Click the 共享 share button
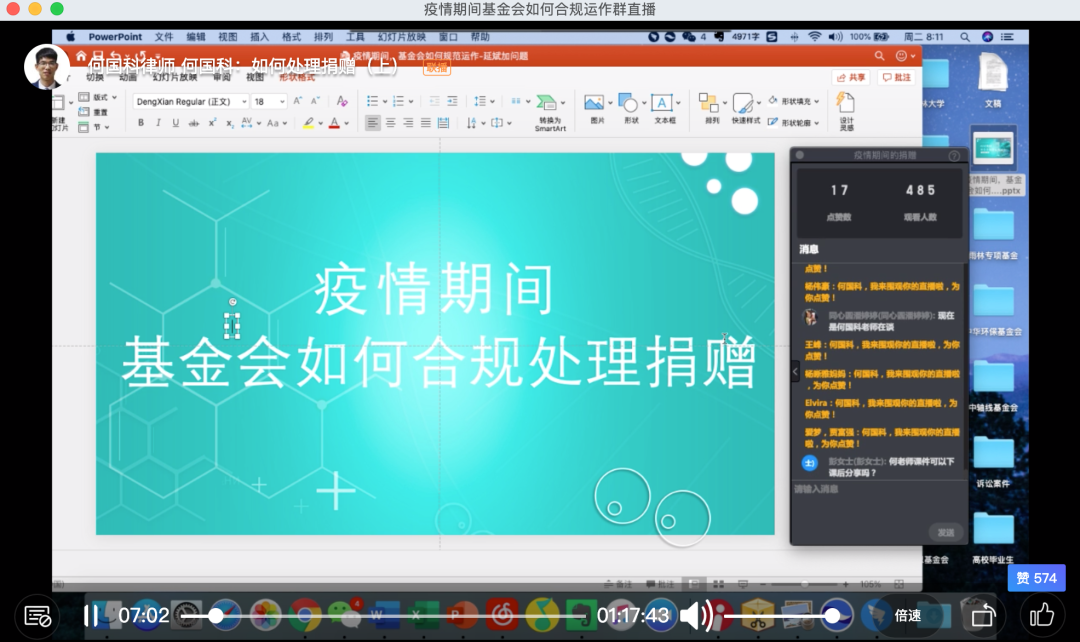The height and width of the screenshot is (642, 1080). pyautogui.click(x=851, y=77)
